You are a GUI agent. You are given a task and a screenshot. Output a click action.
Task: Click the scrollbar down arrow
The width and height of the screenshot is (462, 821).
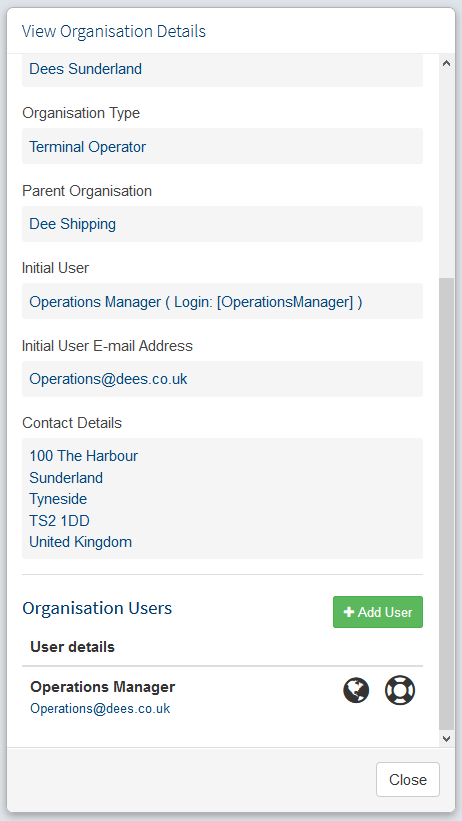click(446, 738)
